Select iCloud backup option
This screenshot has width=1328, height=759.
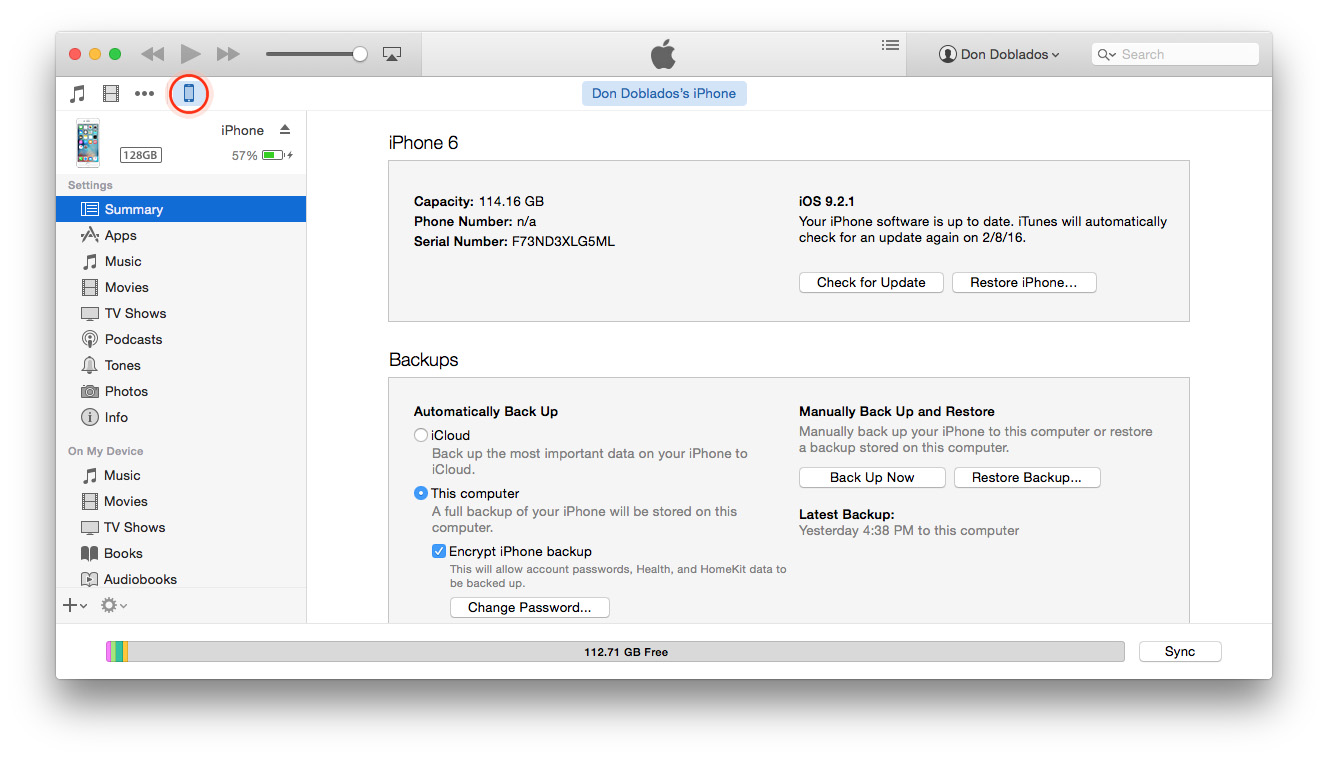[x=421, y=435]
